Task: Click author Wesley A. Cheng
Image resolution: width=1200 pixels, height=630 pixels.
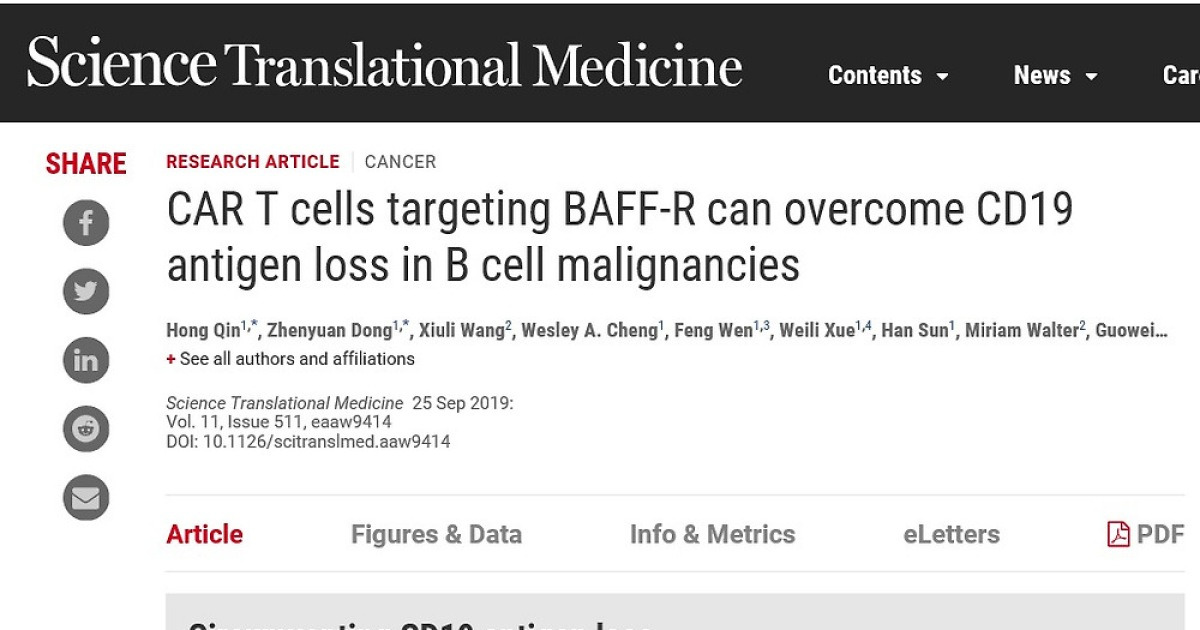Action: (589, 331)
